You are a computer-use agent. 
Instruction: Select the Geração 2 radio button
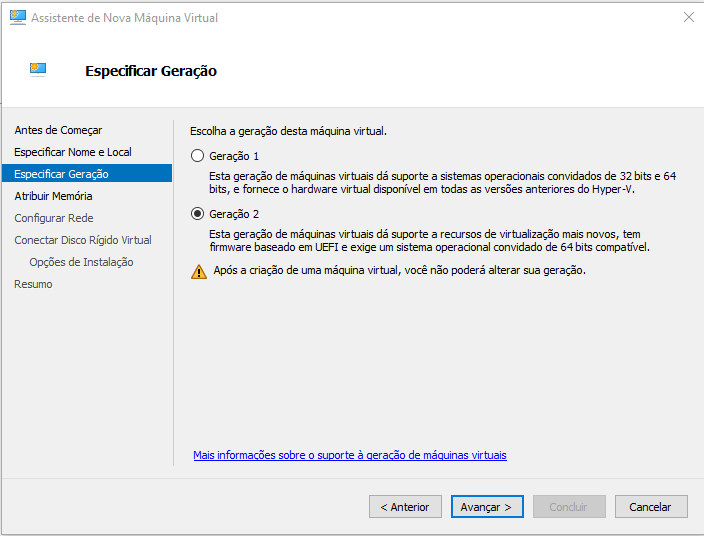click(x=197, y=214)
